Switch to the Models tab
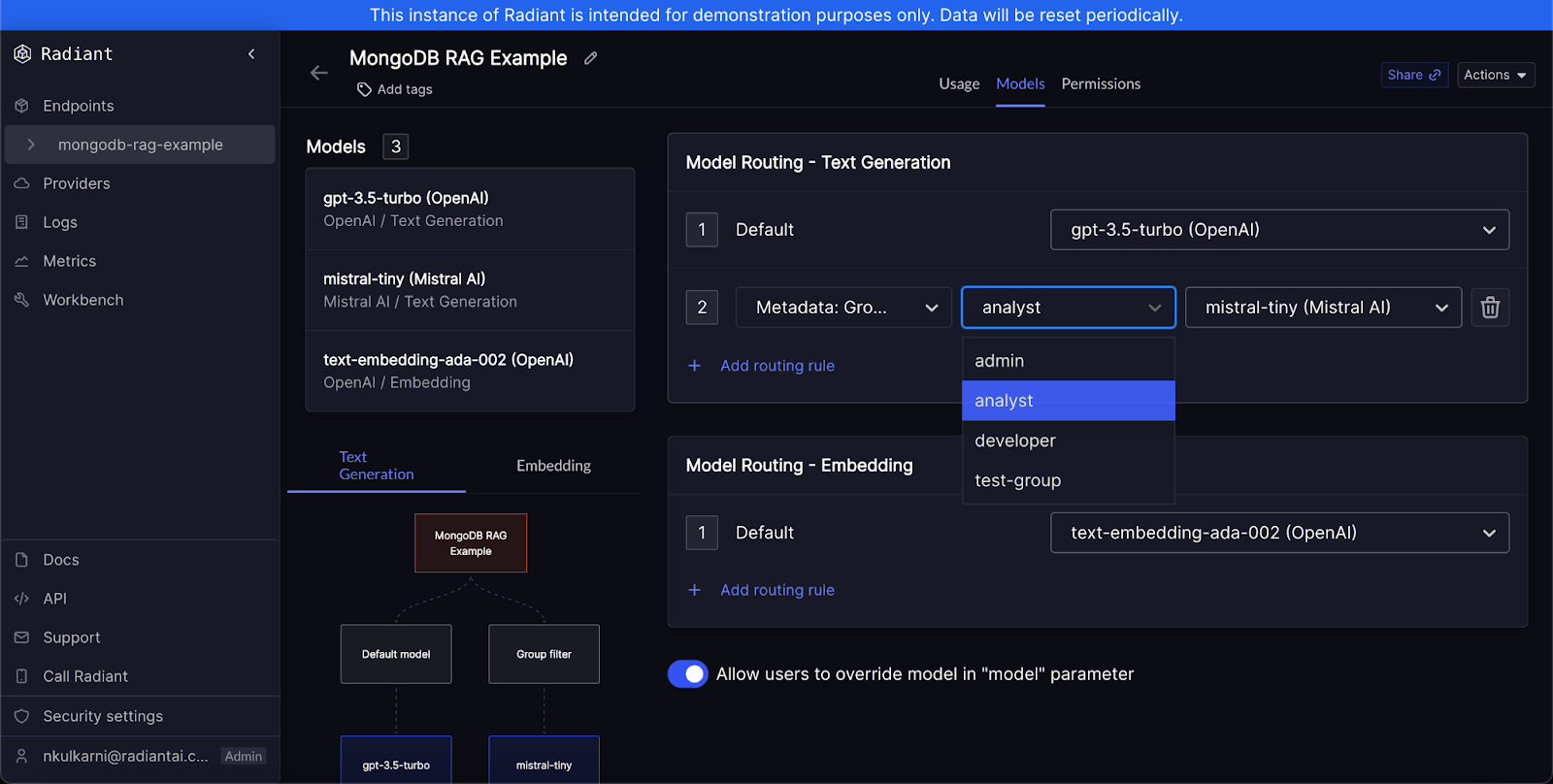 [x=1020, y=84]
